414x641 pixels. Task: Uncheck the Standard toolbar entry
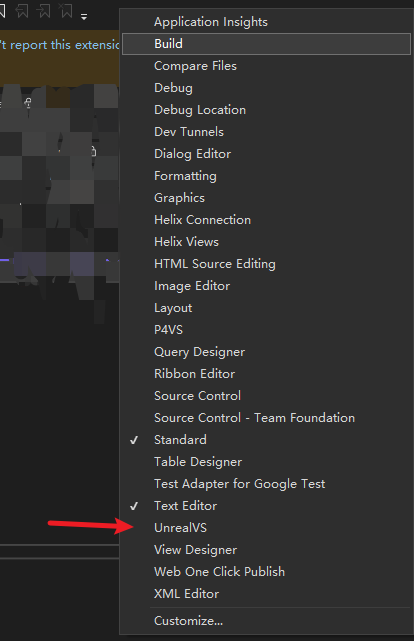[x=266, y=440]
